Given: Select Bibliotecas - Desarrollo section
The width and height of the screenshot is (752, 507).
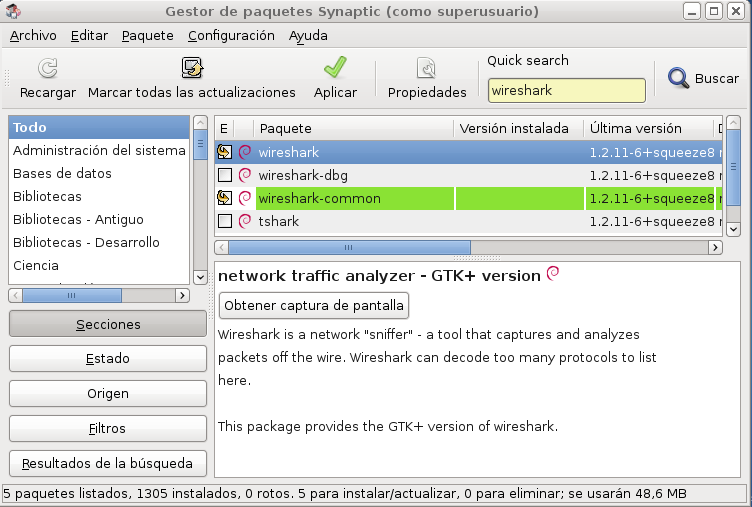Looking at the screenshot, I should (99, 242).
